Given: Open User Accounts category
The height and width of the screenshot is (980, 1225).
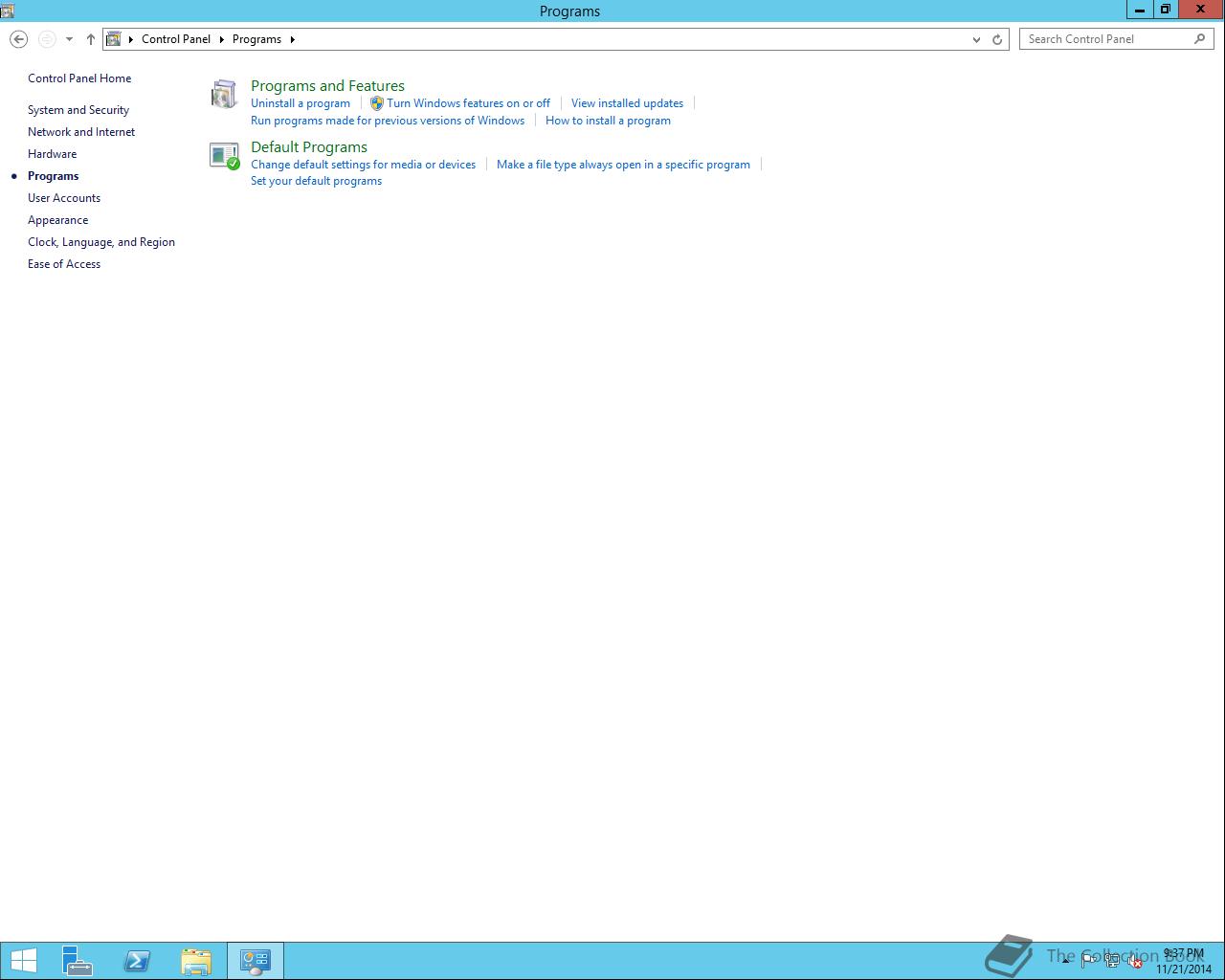Looking at the screenshot, I should tap(64, 198).
